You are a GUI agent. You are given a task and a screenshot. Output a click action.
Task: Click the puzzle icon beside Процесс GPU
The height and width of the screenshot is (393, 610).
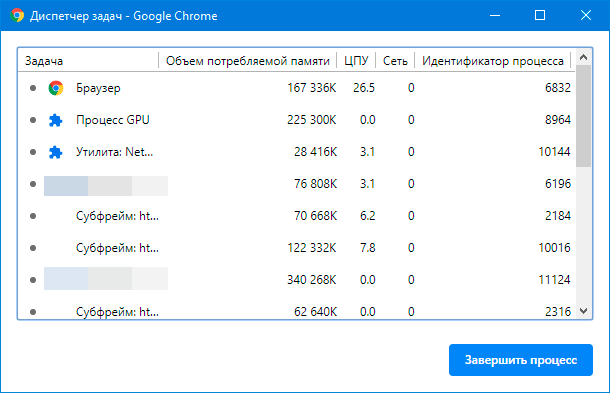56,120
